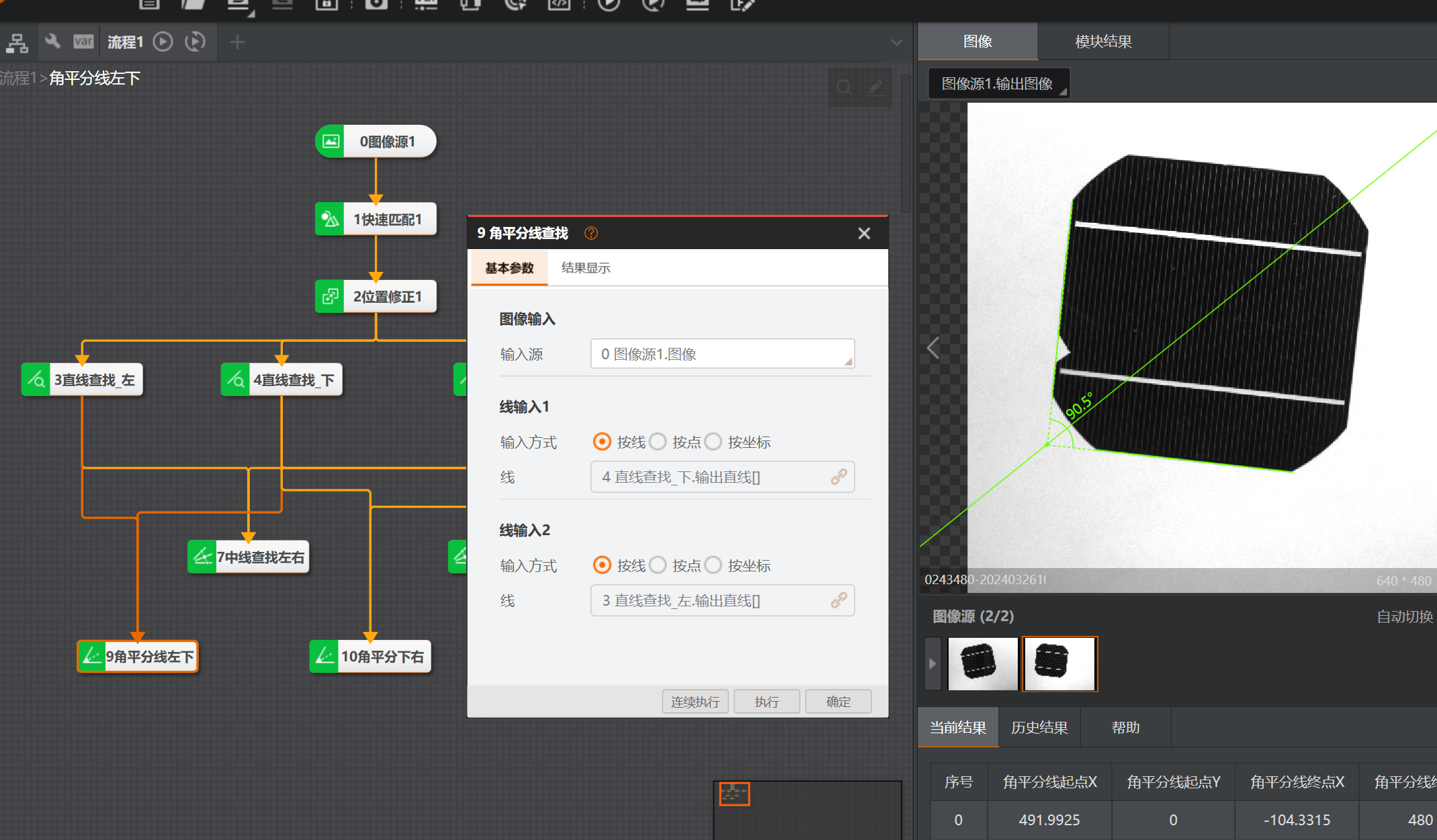1437x840 pixels.
Task: Click the continuous-run icon beside 流程1
Action: (x=195, y=42)
